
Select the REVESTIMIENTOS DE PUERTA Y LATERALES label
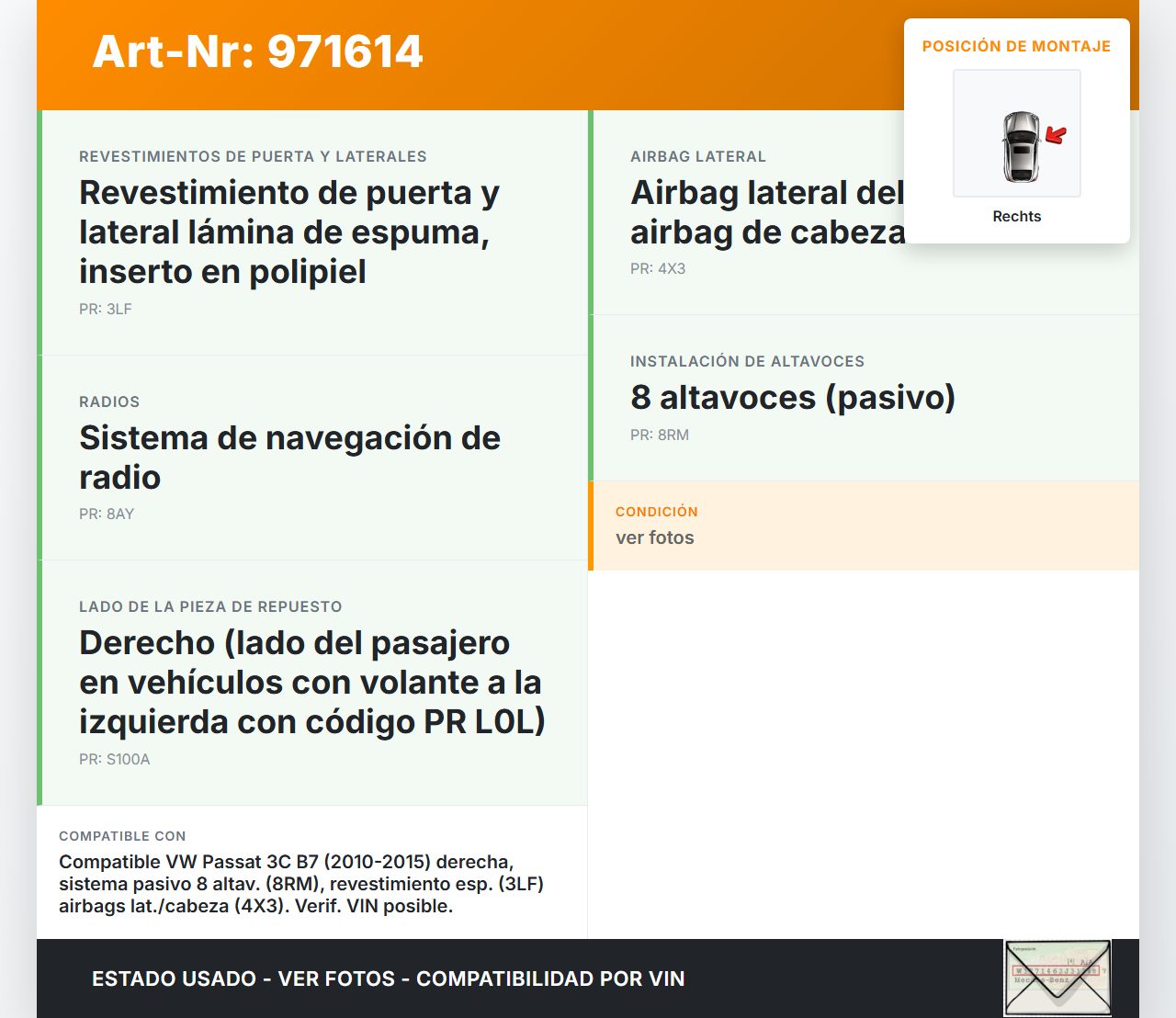(253, 156)
